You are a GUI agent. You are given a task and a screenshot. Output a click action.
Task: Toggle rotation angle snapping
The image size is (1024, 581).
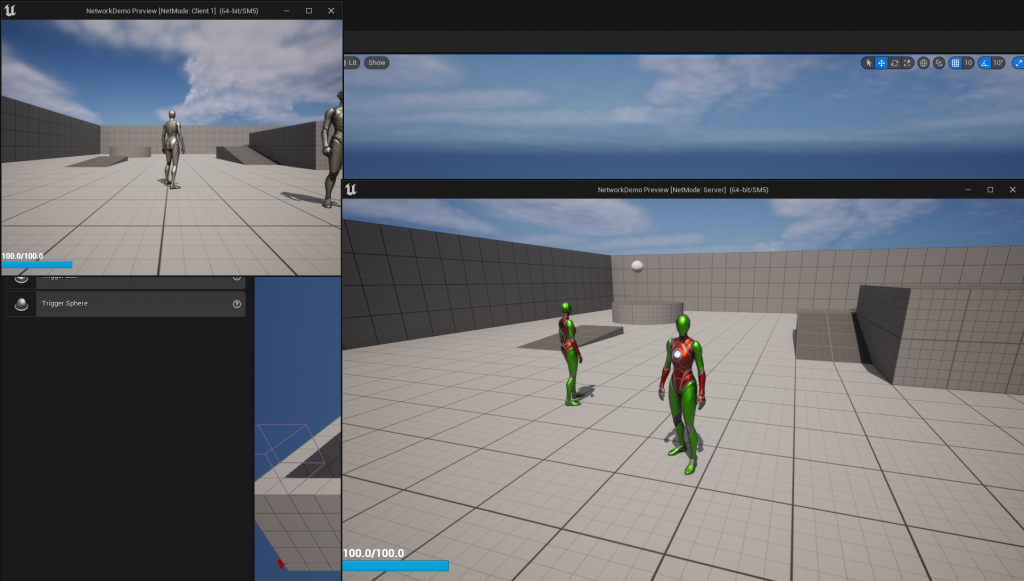pos(985,63)
